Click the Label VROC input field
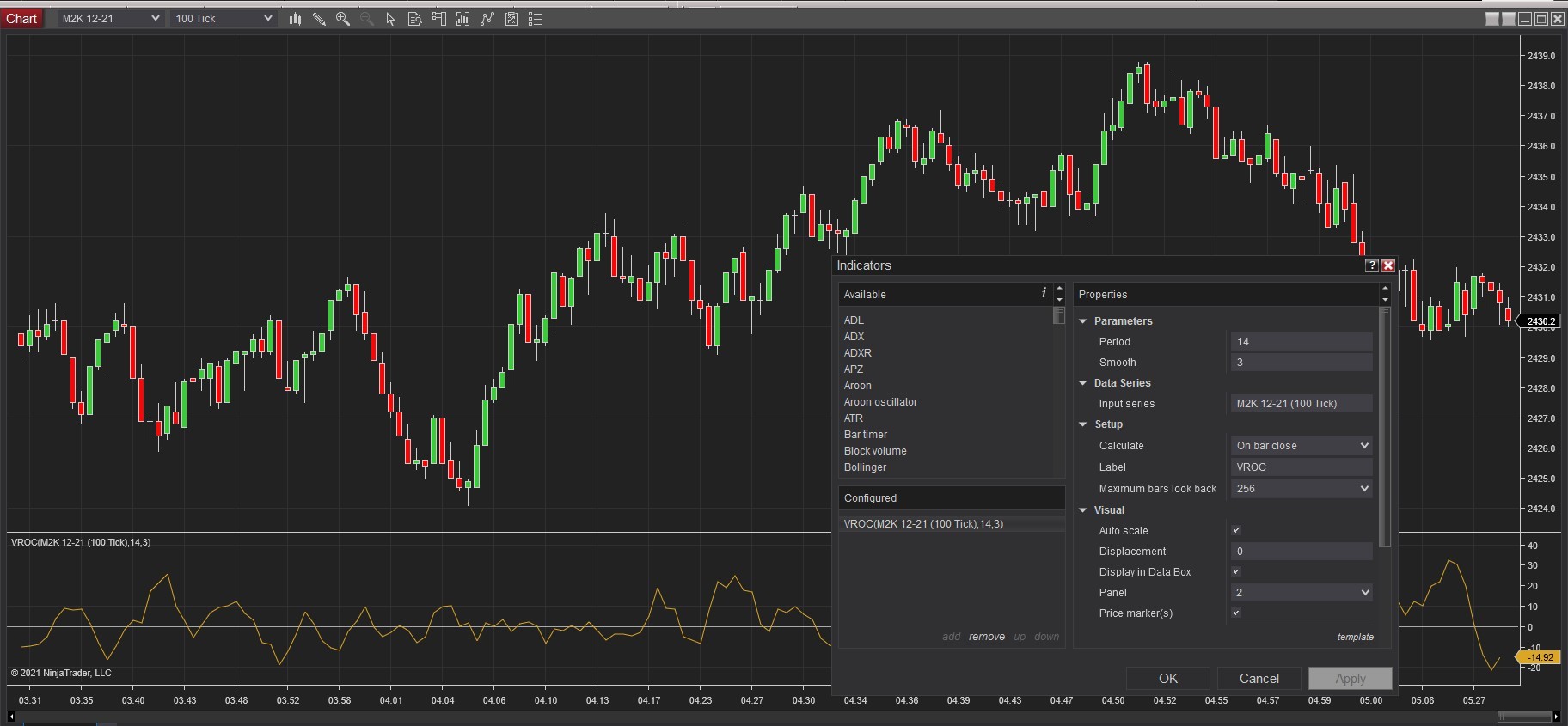The height and width of the screenshot is (726, 1568). coord(1302,467)
